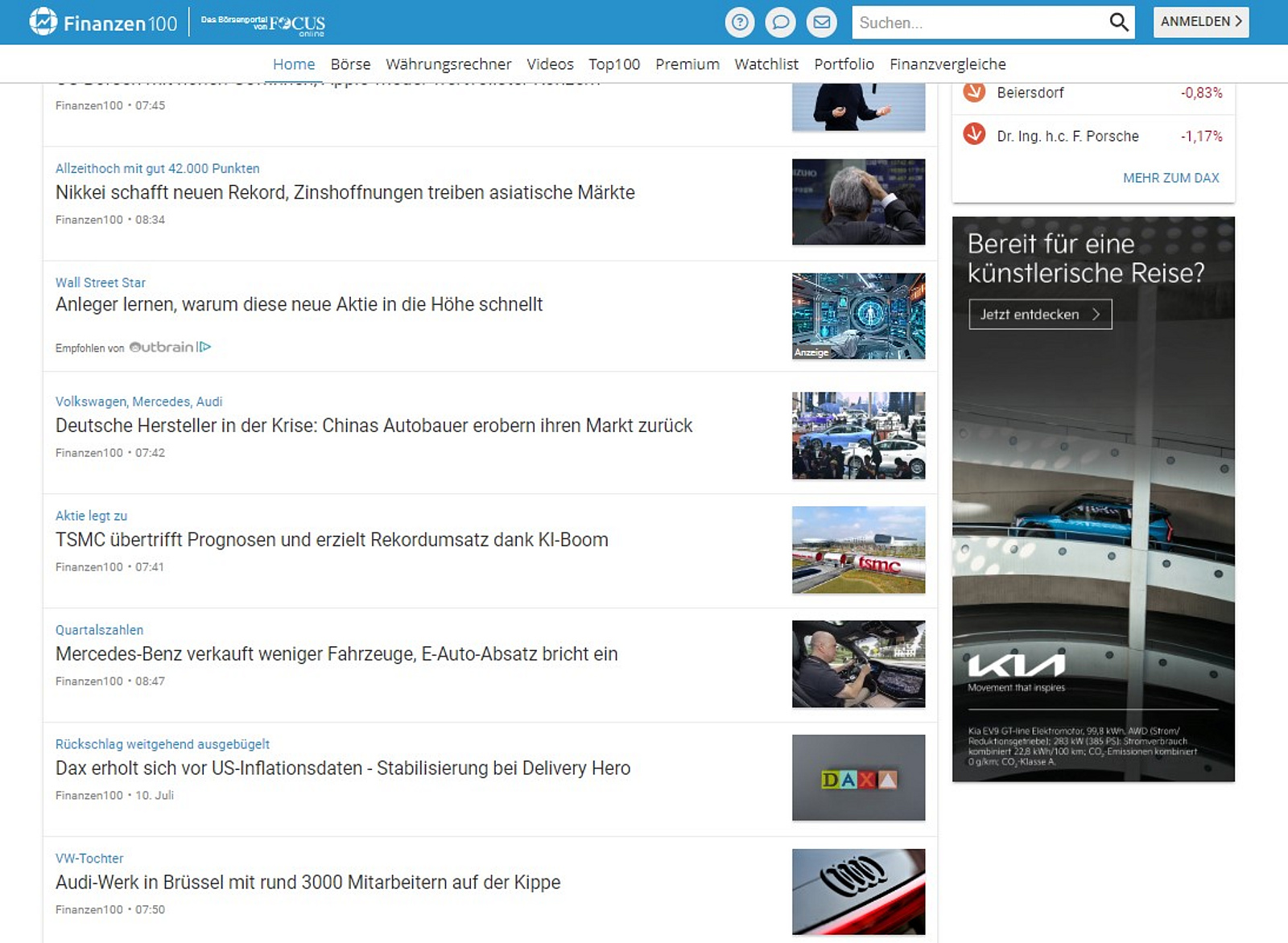The height and width of the screenshot is (943, 1288).
Task: Open the Chinese car show thumbnail
Action: [x=858, y=435]
